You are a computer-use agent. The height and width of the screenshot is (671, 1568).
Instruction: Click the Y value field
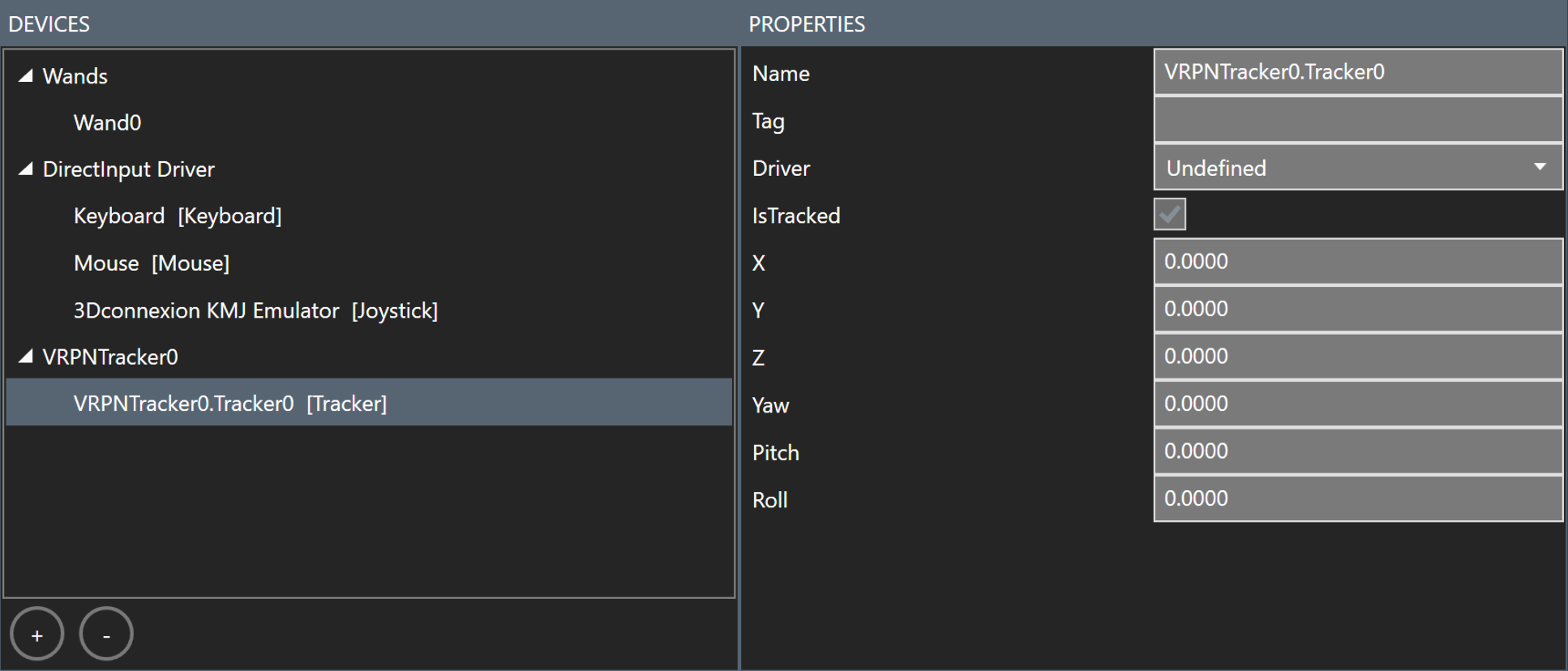tap(1358, 309)
